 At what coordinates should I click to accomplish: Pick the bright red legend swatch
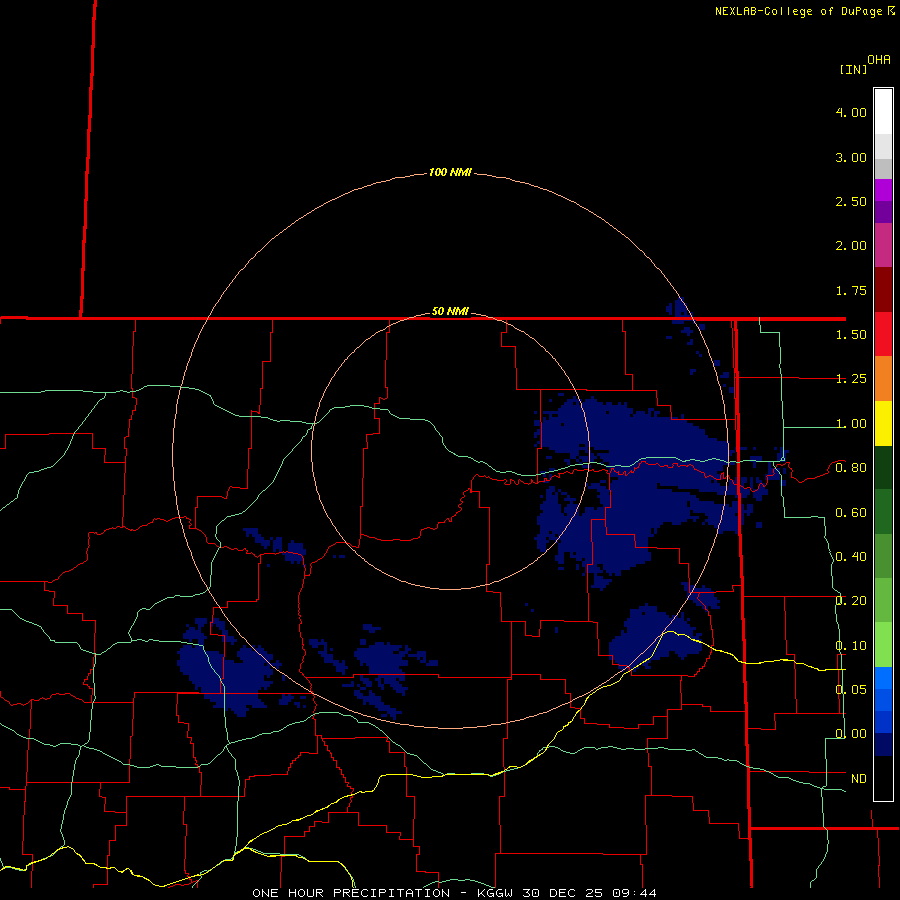click(883, 334)
